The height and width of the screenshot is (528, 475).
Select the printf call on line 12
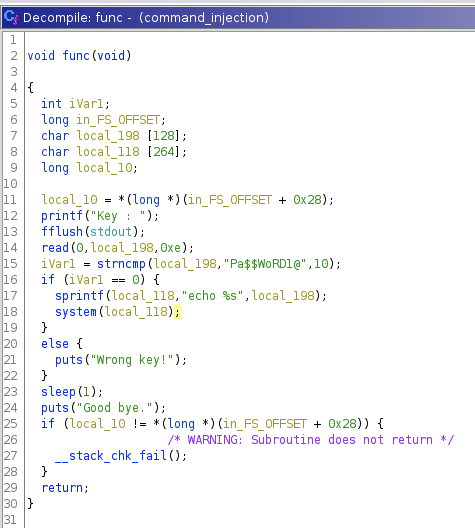62,216
